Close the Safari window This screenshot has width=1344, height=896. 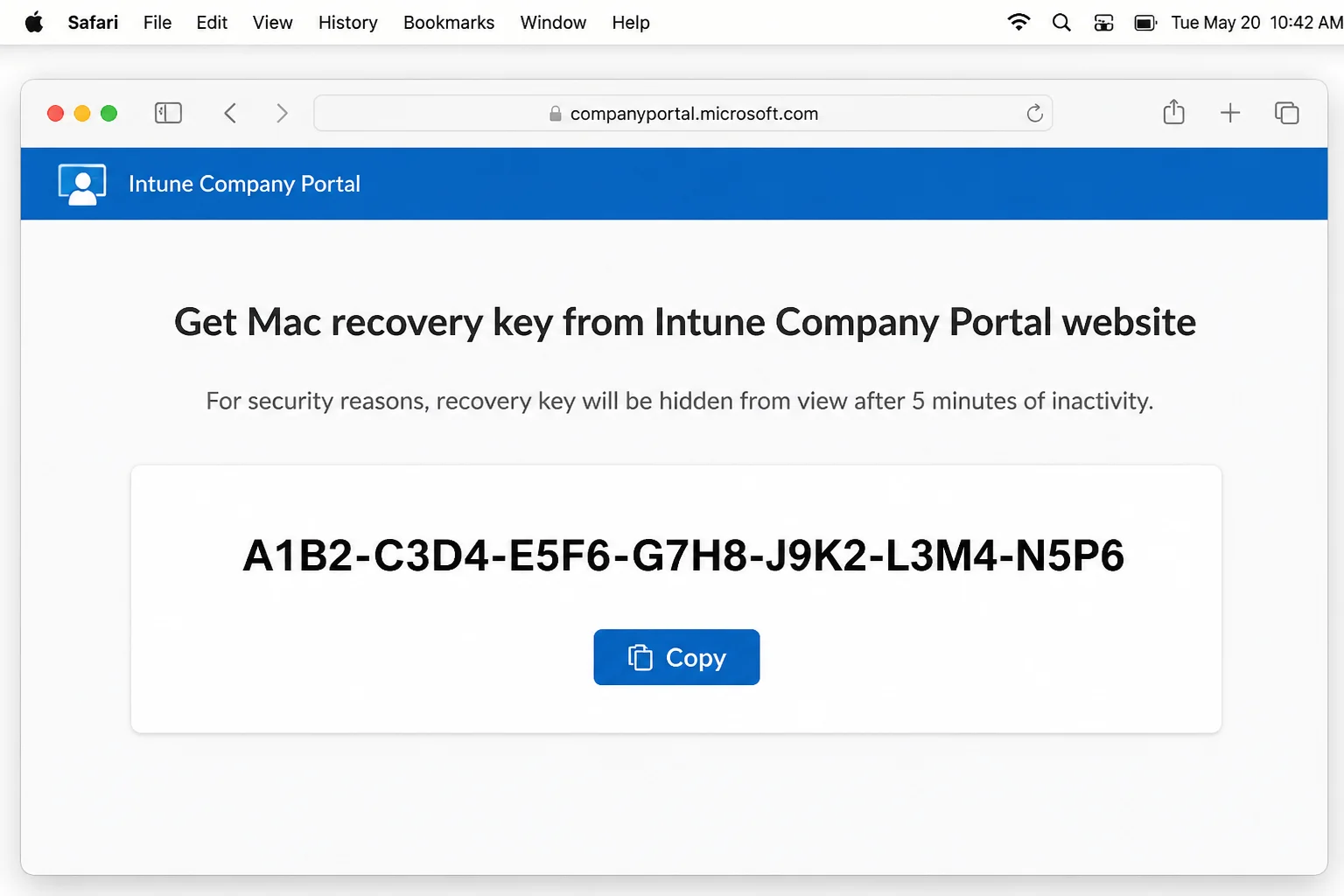tap(55, 113)
